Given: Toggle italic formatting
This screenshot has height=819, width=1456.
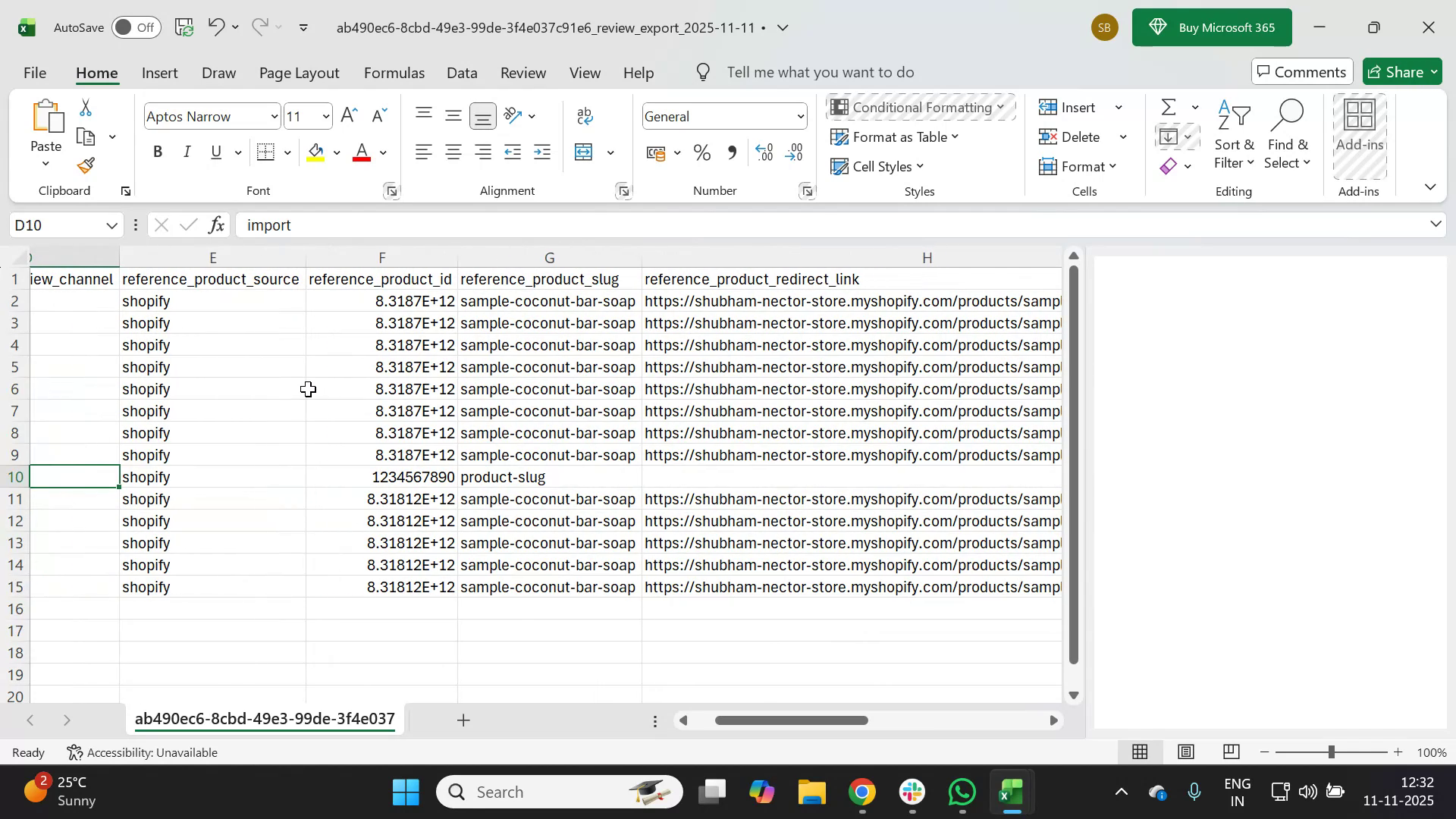Looking at the screenshot, I should click(187, 152).
